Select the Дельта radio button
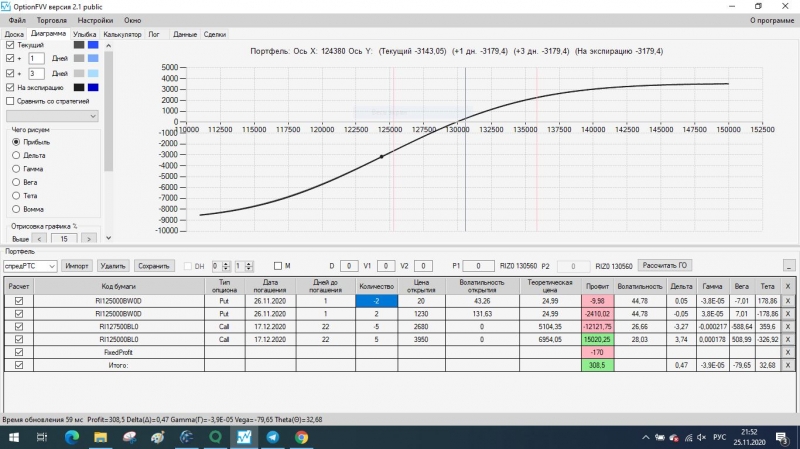This screenshot has height=449, width=800. (16, 155)
